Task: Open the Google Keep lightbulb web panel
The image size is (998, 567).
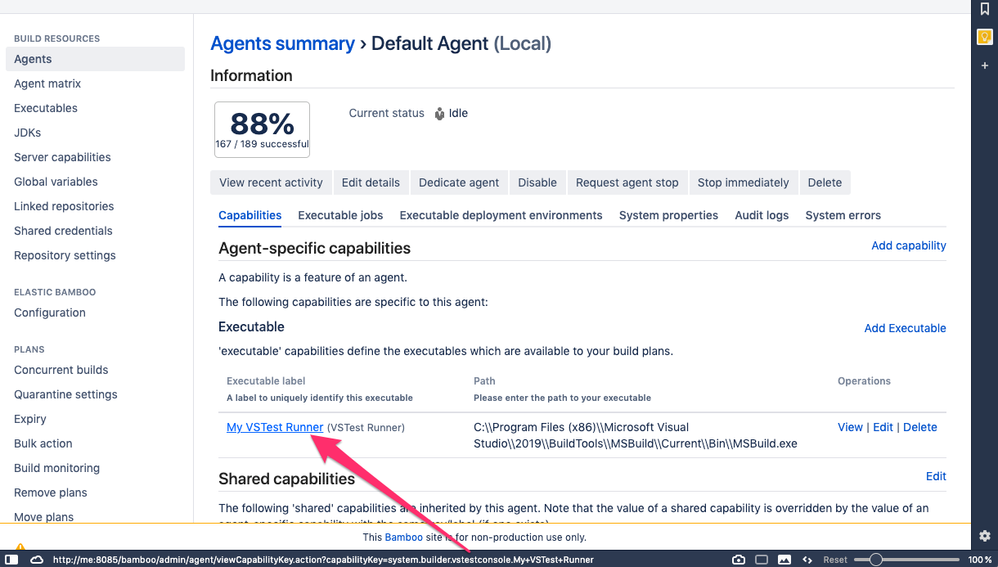Action: (x=985, y=37)
